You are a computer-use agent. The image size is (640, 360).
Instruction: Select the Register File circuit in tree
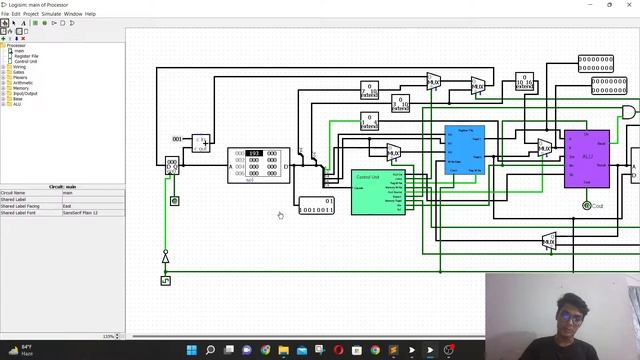point(27,56)
